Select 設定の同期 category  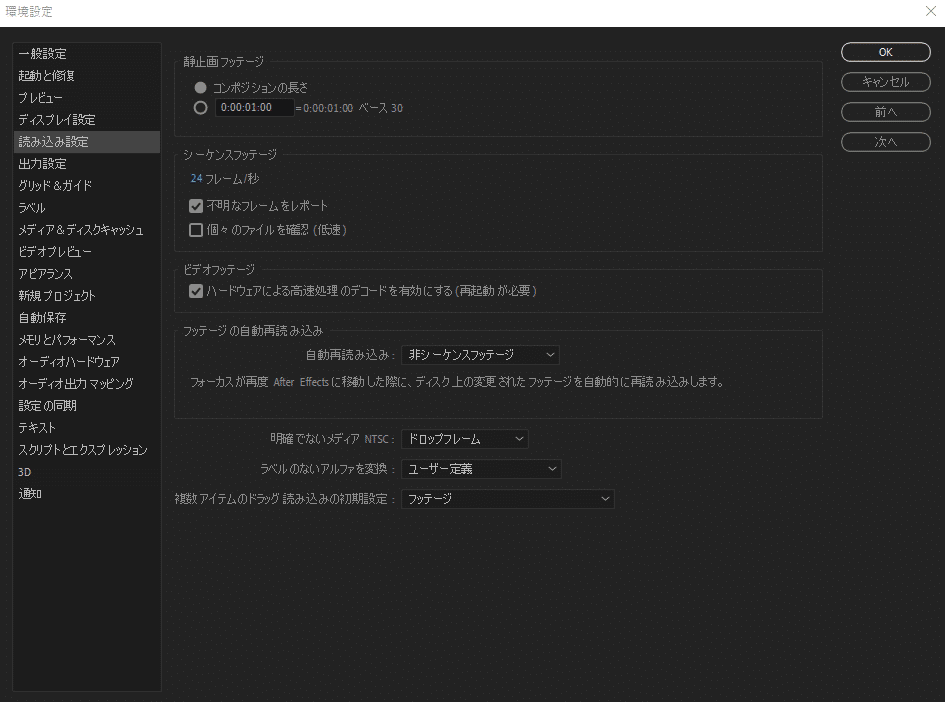87,406
